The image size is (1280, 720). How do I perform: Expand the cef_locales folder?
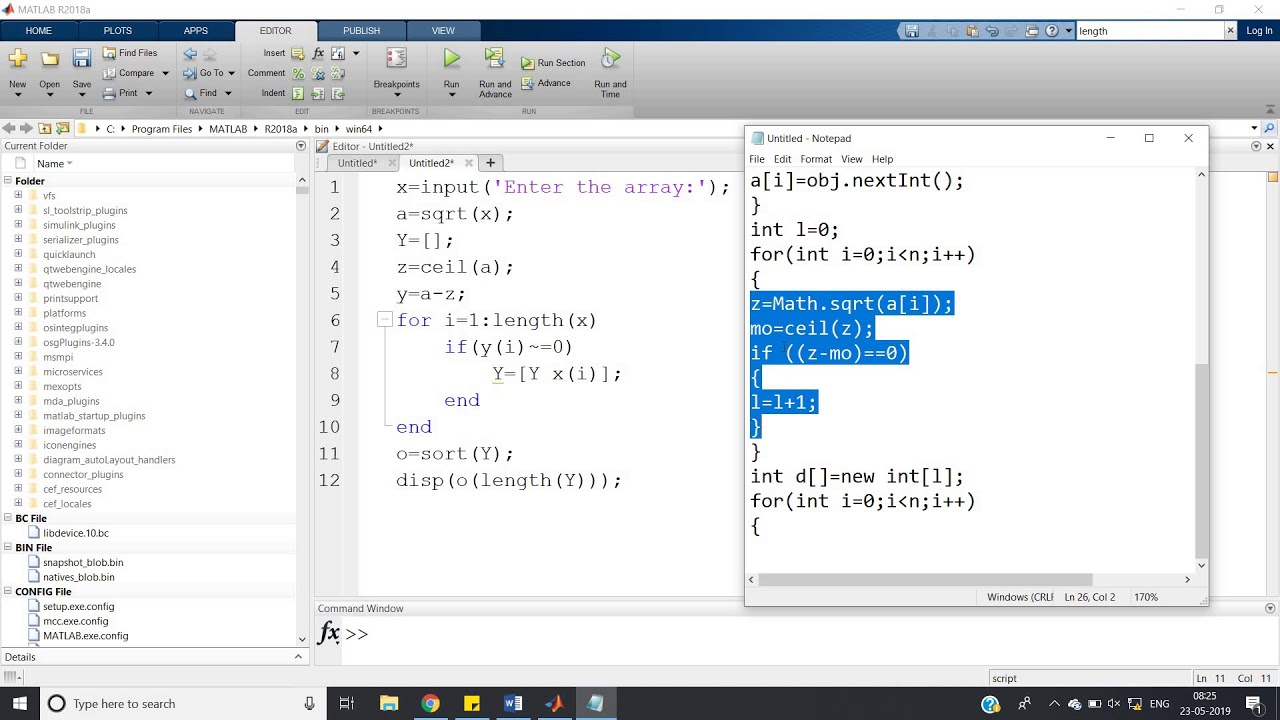point(18,504)
